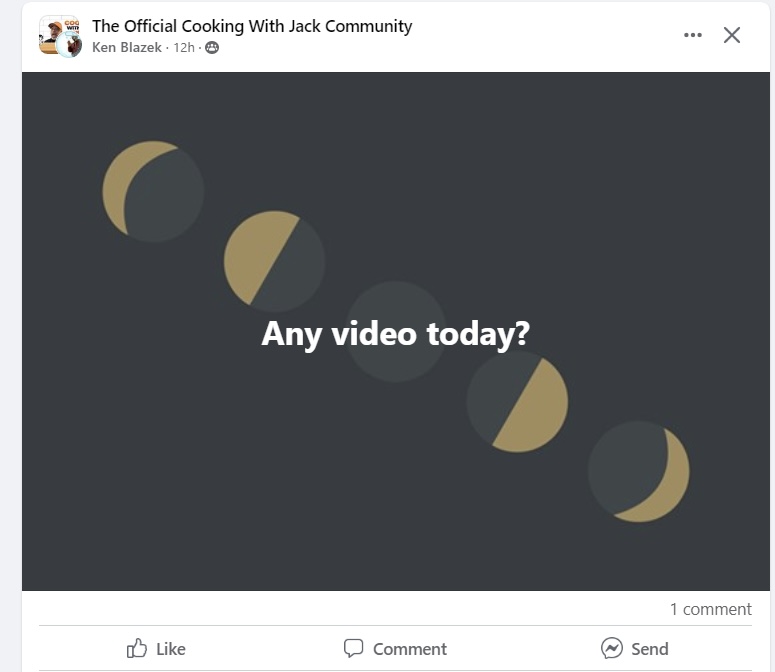
Task: Click the lower half-moon graphic
Action: pyautogui.click(x=517, y=402)
